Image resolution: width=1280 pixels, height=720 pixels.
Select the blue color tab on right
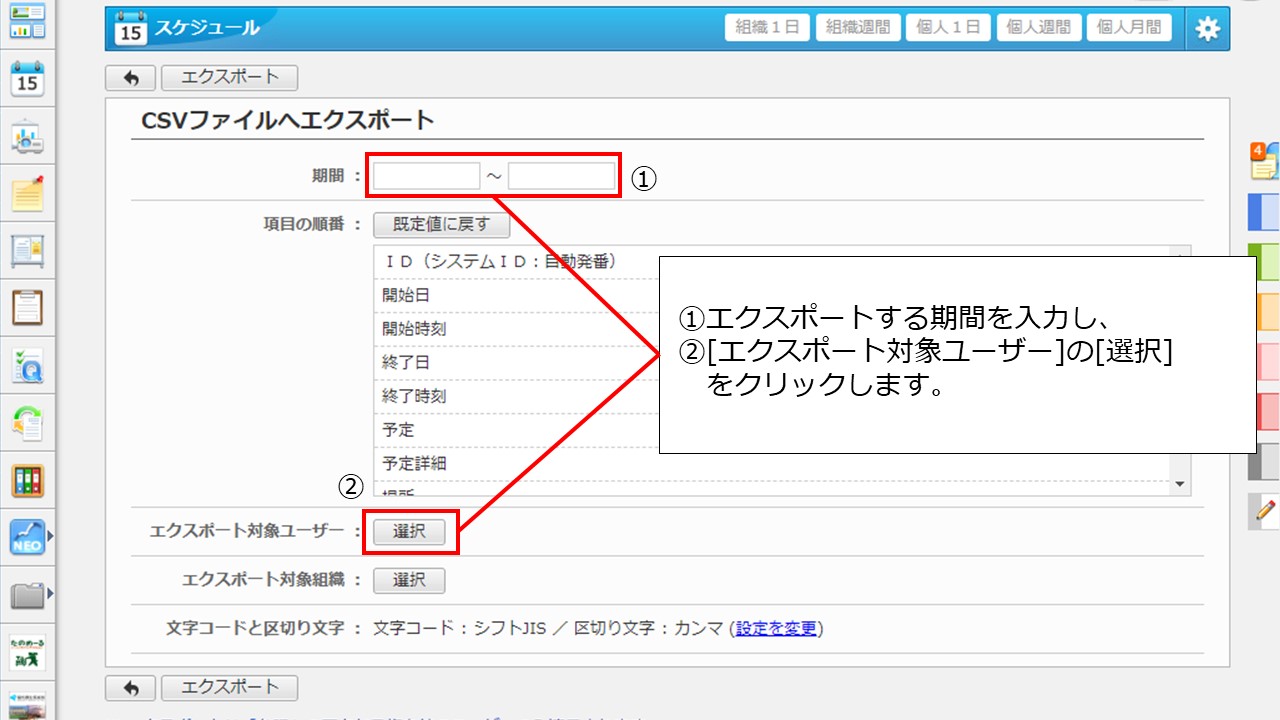[1264, 213]
